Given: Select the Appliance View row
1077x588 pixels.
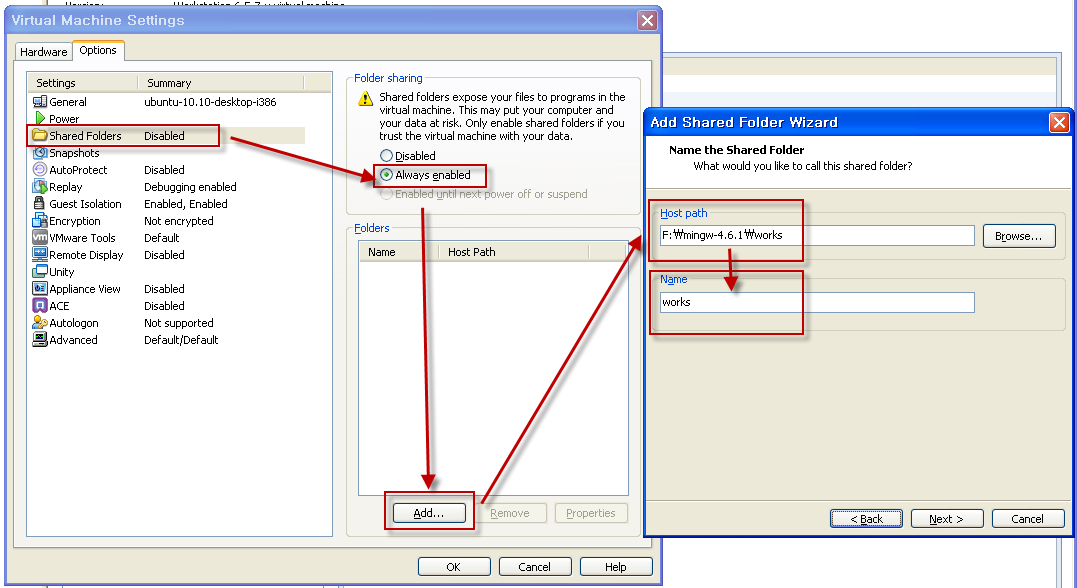Looking at the screenshot, I should pos(167,289).
